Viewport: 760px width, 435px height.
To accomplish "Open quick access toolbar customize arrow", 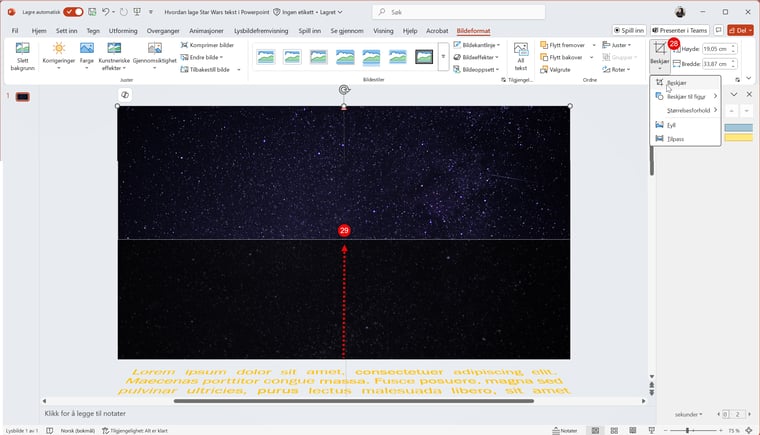I will 151,12.
